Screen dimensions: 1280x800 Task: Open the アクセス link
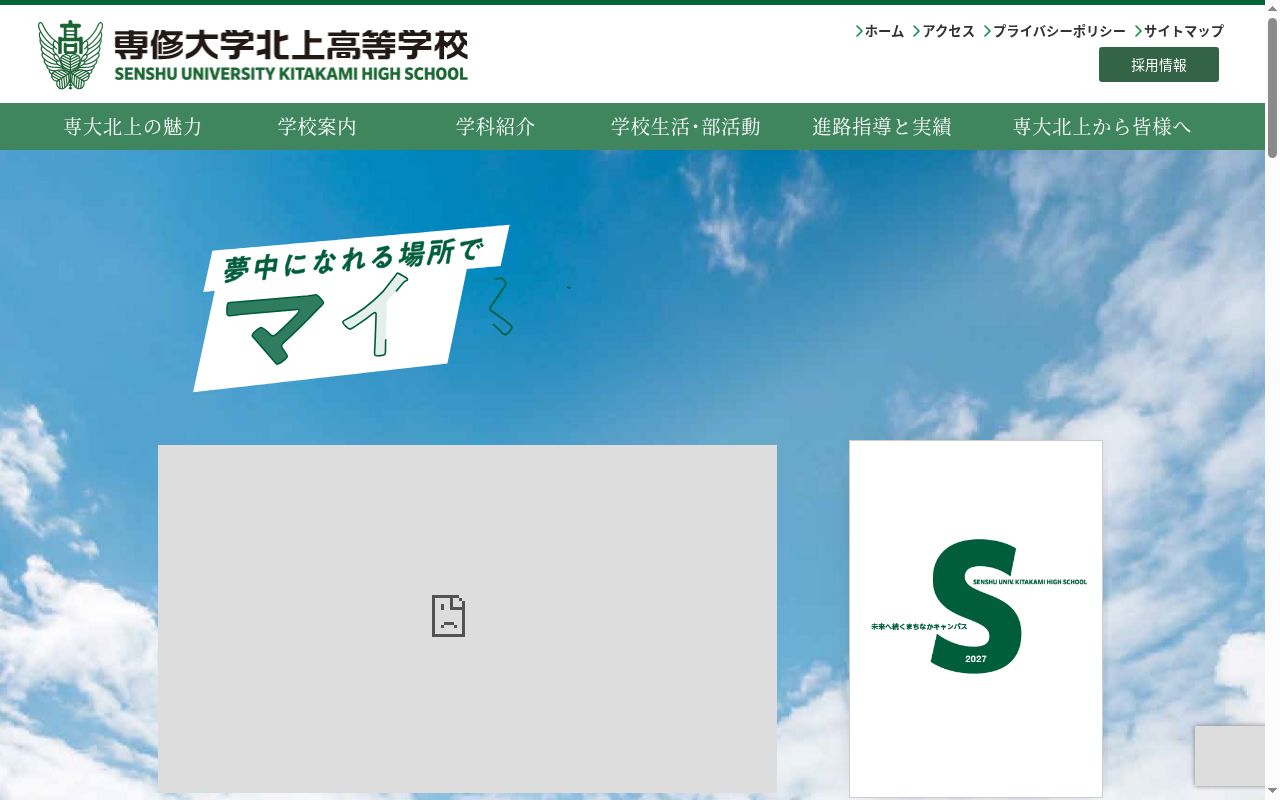tap(943, 31)
